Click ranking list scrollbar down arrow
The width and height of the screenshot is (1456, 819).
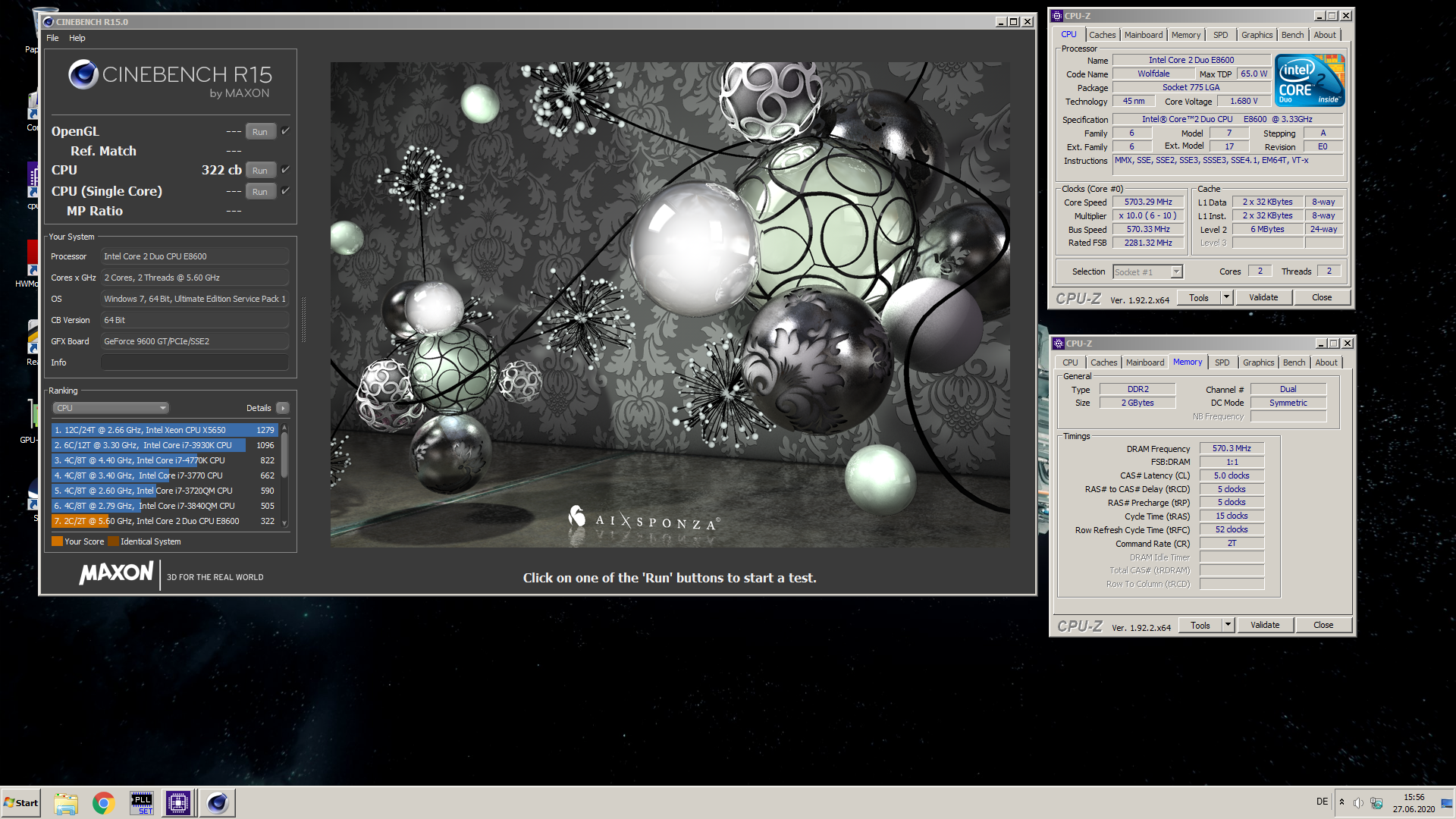284,522
